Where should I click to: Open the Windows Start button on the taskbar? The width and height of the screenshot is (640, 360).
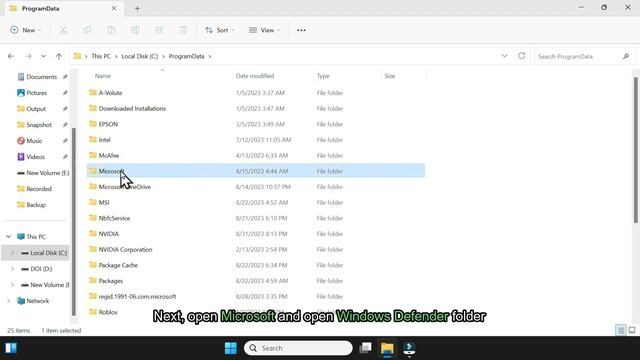click(231, 348)
